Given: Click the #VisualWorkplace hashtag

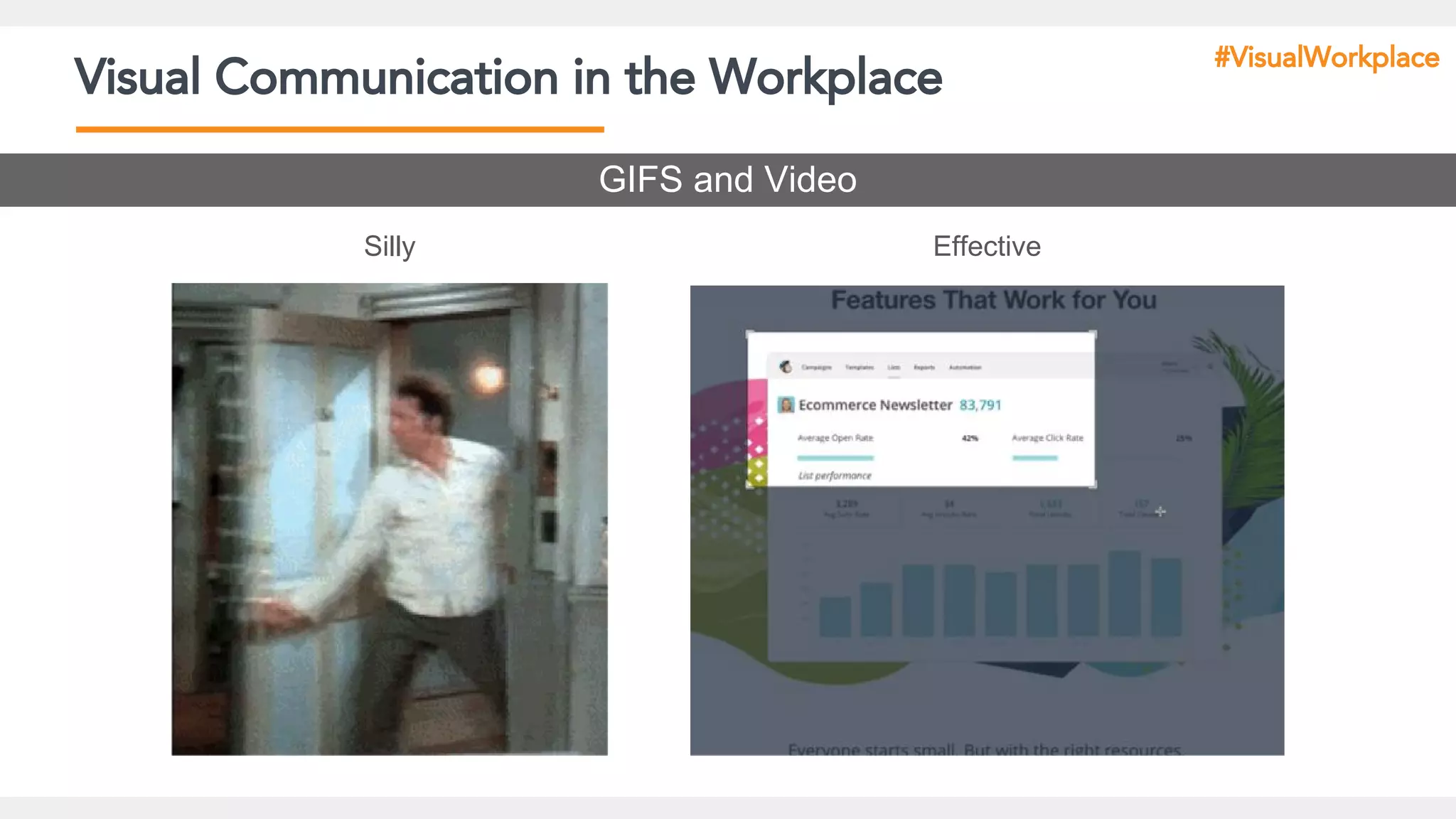Looking at the screenshot, I should coord(1327,58).
